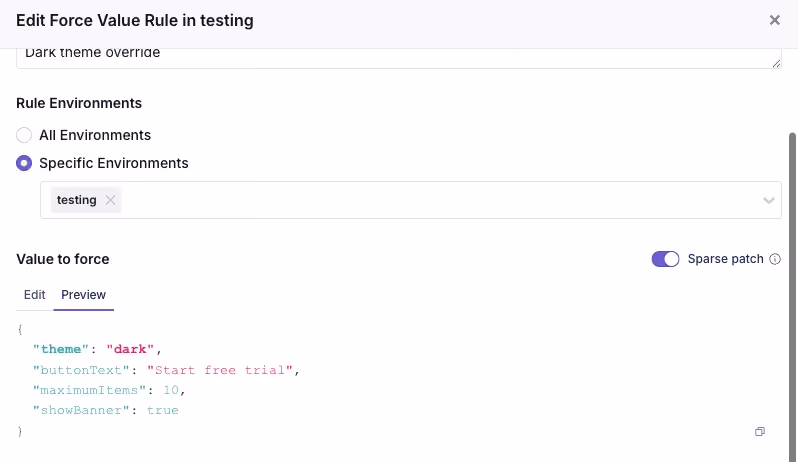This screenshot has height=462, width=798.
Task: Click the Sparse patch label
Action: tap(725, 259)
